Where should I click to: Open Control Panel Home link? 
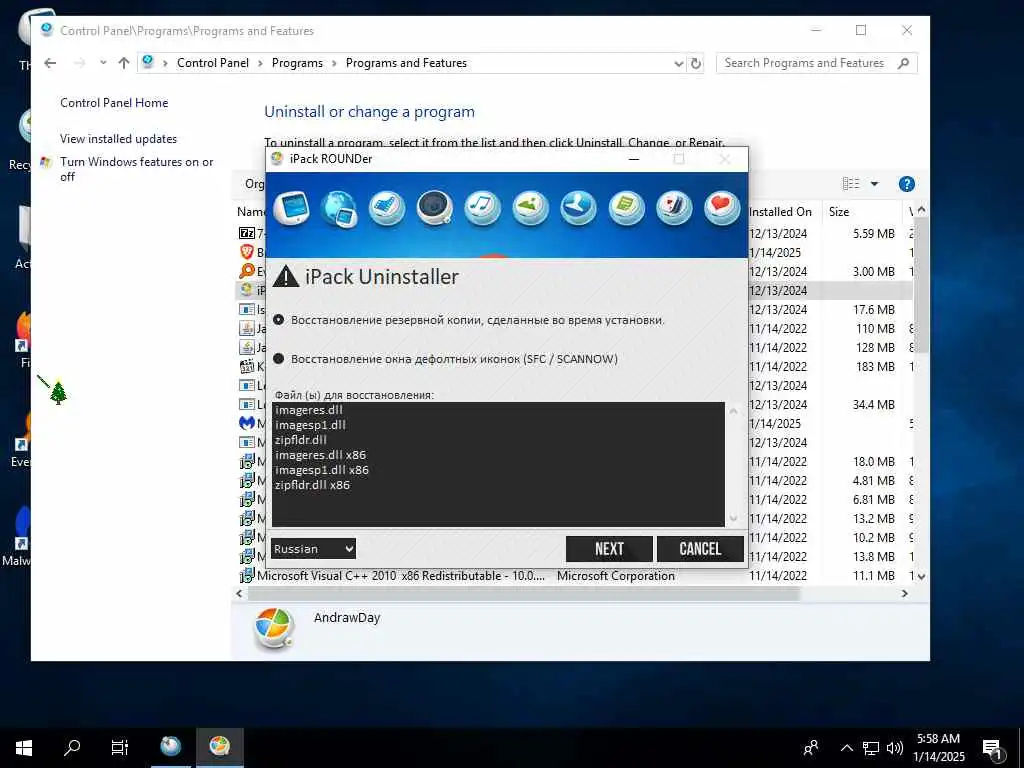(114, 103)
